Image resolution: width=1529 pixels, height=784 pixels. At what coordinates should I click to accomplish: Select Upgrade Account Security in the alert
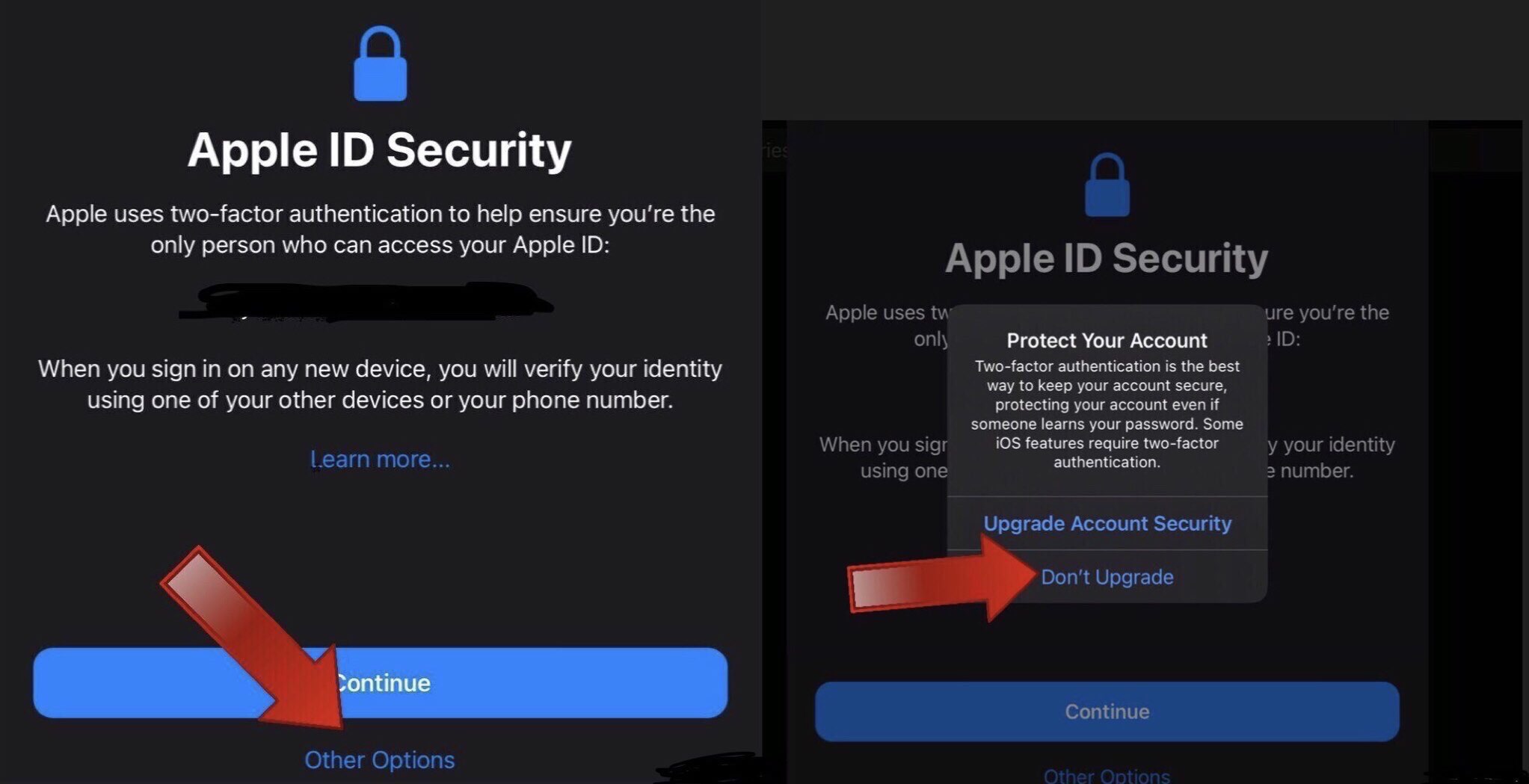point(1107,523)
